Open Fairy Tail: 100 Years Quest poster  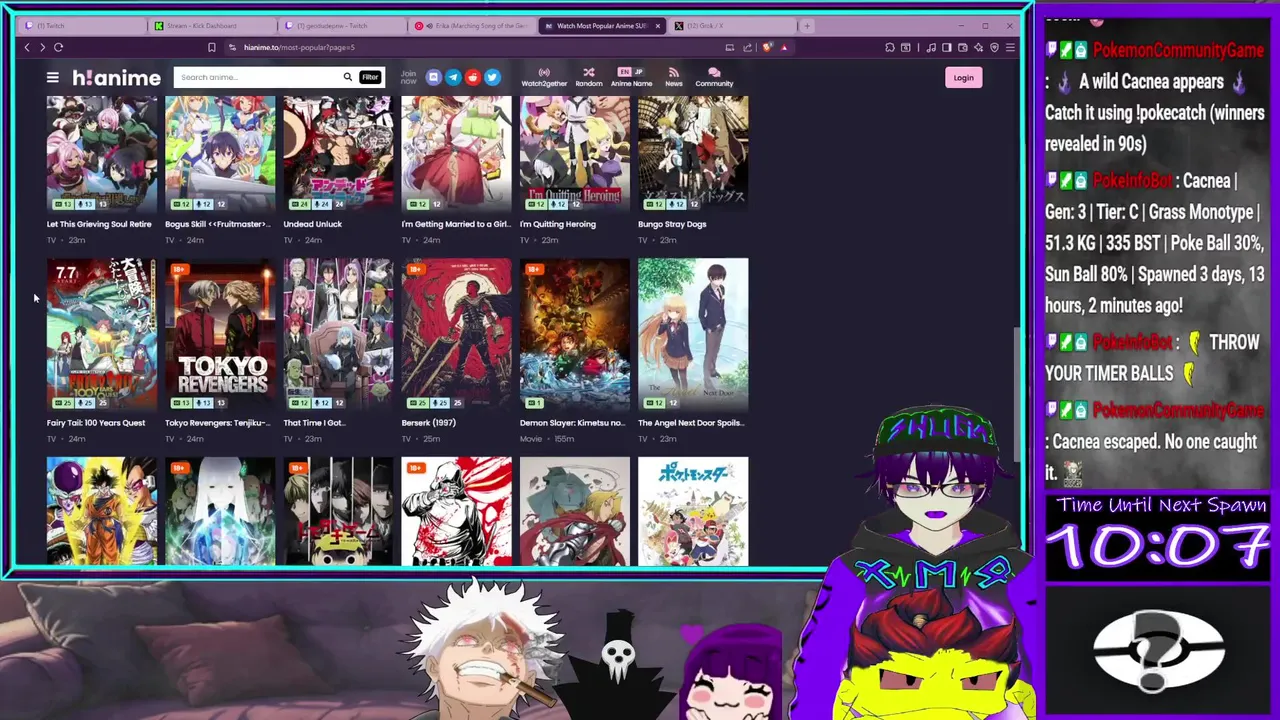pos(102,334)
